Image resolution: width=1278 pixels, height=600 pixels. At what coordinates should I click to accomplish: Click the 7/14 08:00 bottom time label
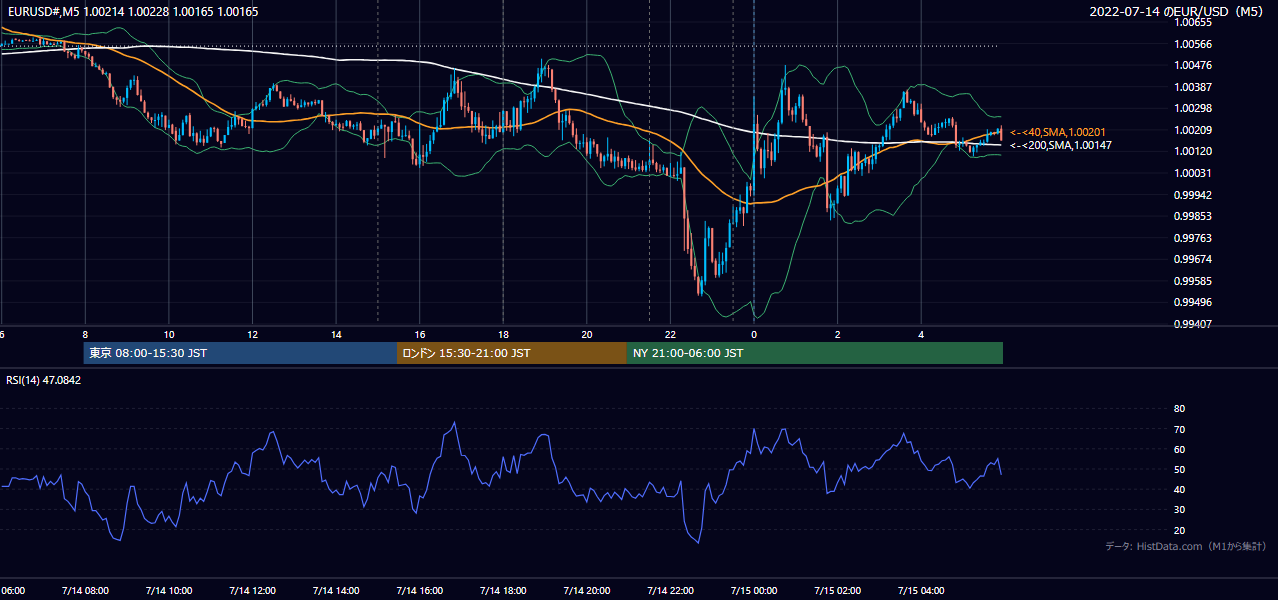pyautogui.click(x=84, y=591)
